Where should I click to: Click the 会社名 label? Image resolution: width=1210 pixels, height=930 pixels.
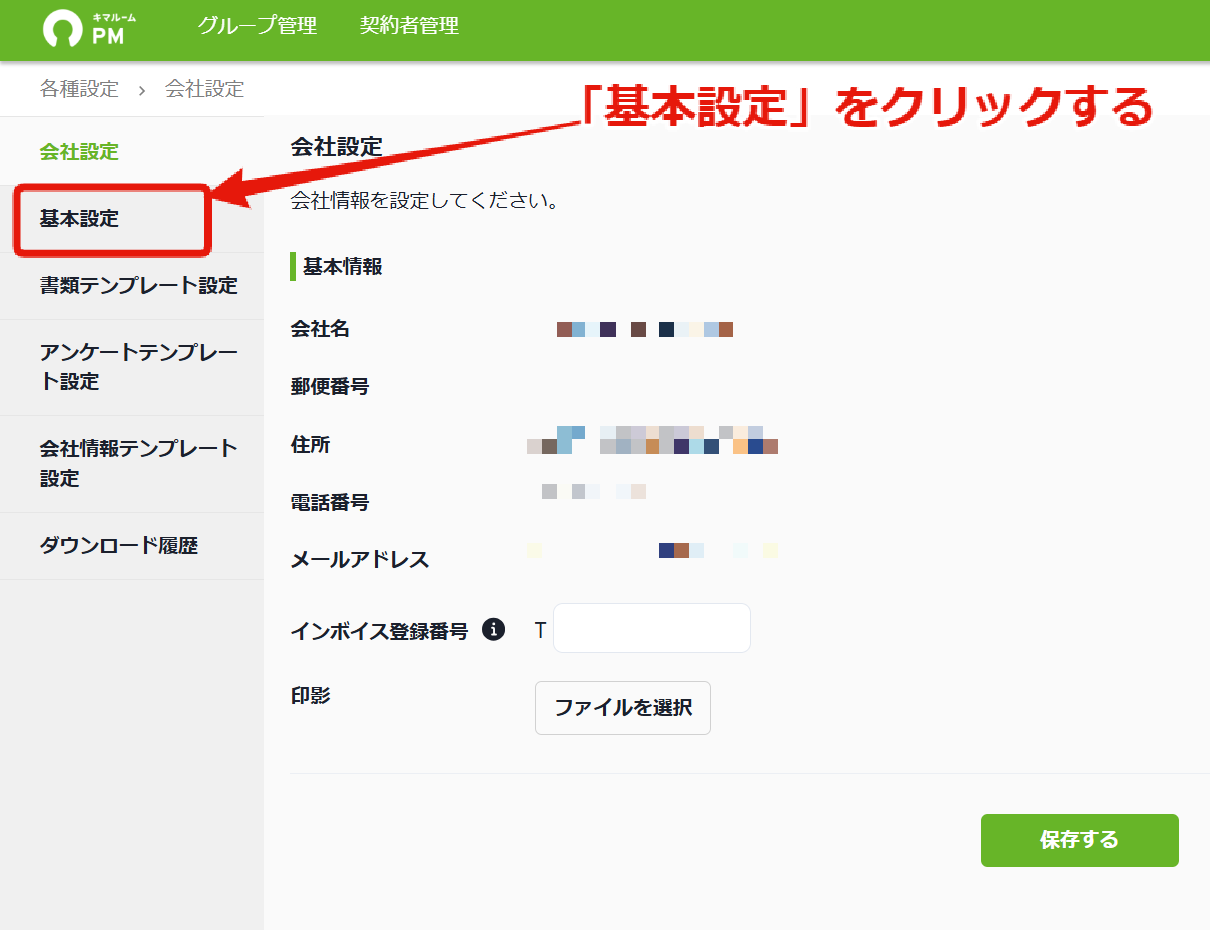(x=320, y=329)
